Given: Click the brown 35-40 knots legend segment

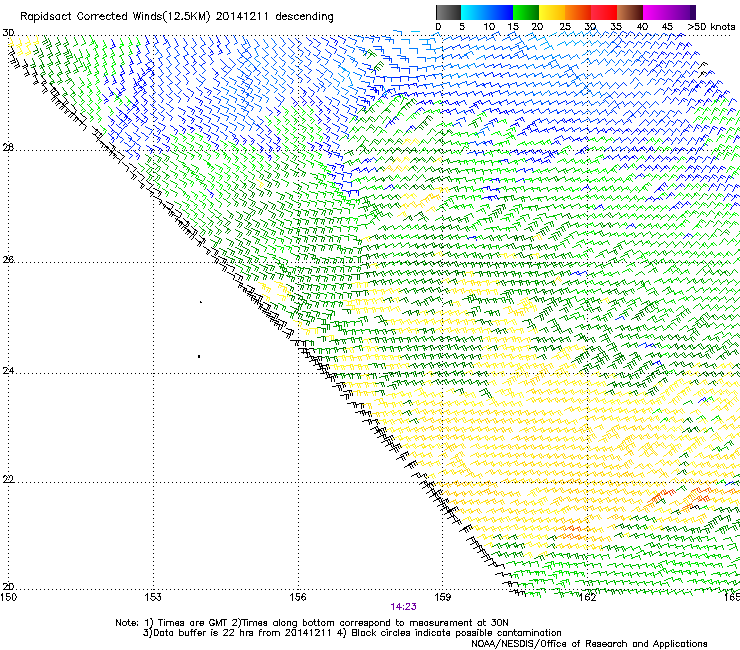Looking at the screenshot, I should (x=630, y=12).
